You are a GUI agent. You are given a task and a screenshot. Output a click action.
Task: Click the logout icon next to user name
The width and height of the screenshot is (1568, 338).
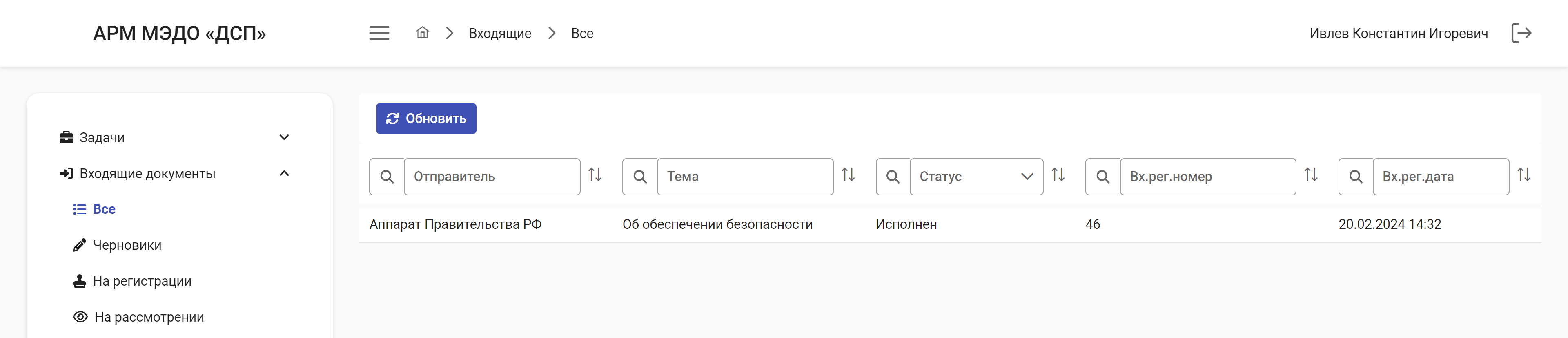coord(1521,33)
